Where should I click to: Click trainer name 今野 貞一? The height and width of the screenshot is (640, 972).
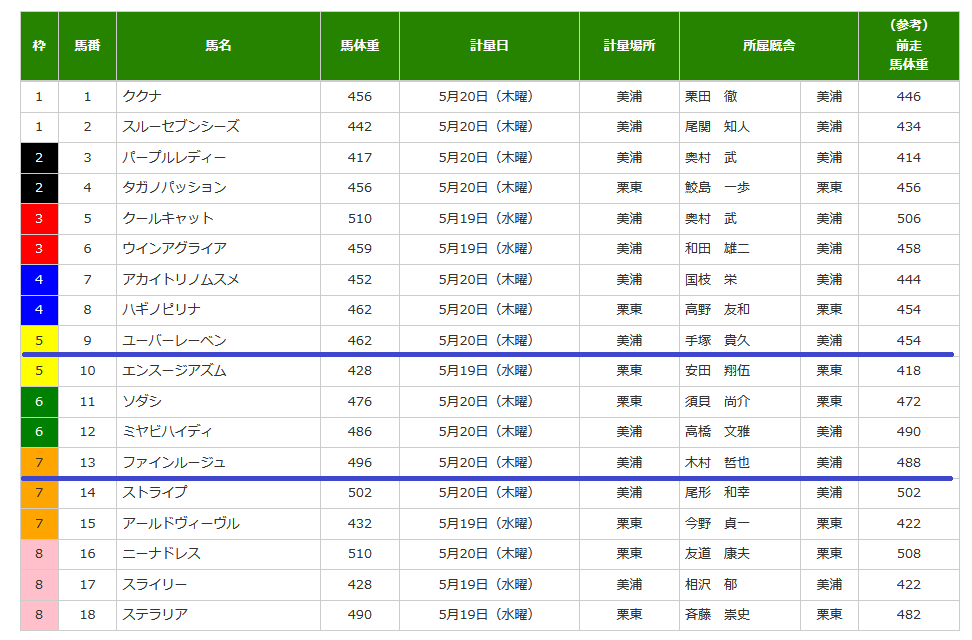(x=717, y=523)
